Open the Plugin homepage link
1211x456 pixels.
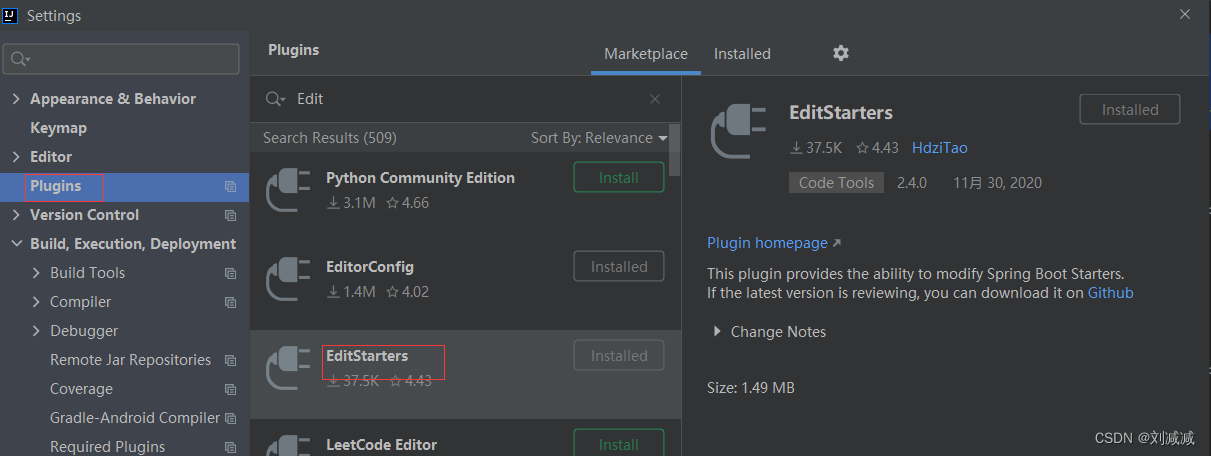[x=774, y=243]
